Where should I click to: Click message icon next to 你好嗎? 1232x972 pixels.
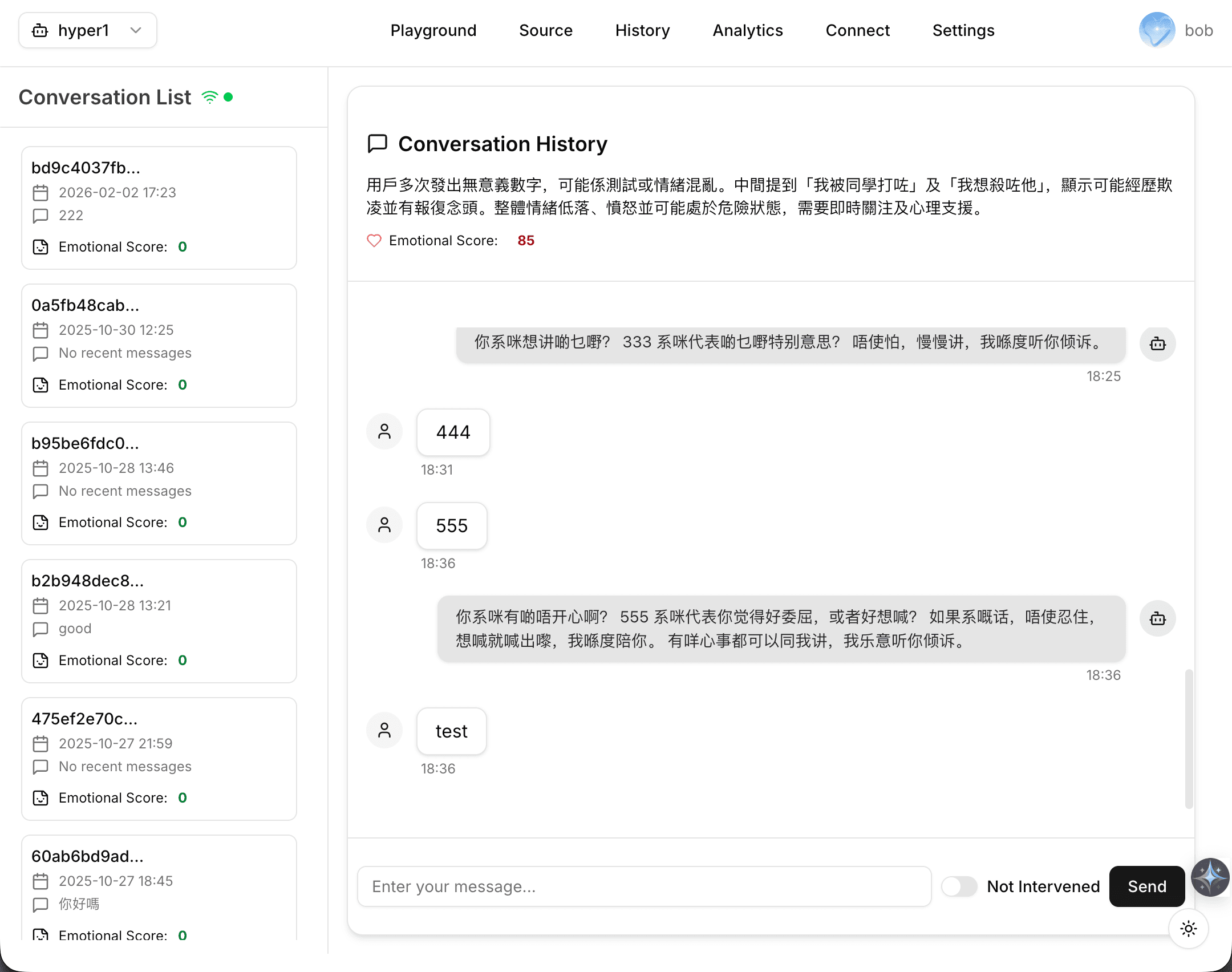[x=40, y=905]
